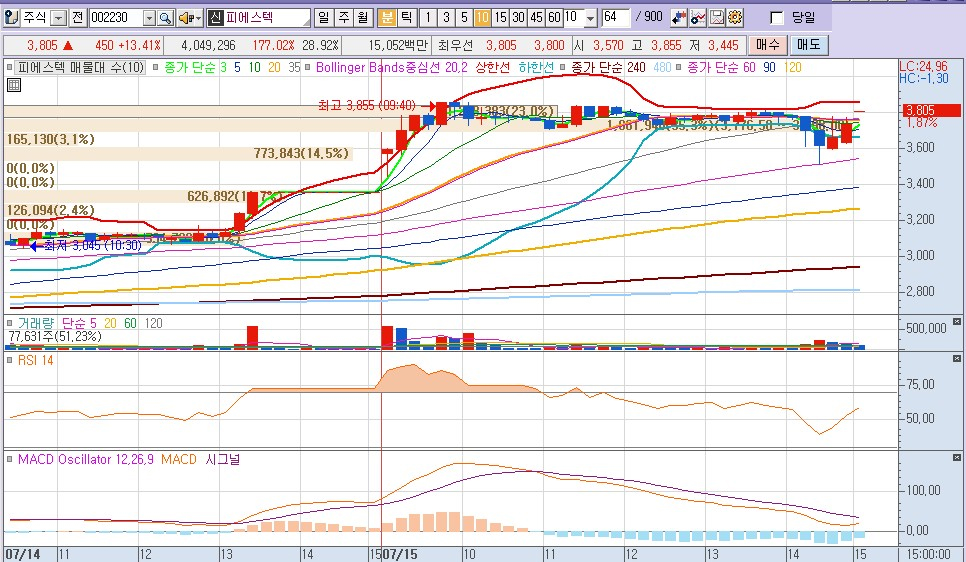Open the minute interval dropdown arrow
966x562 pixels.
pos(590,18)
